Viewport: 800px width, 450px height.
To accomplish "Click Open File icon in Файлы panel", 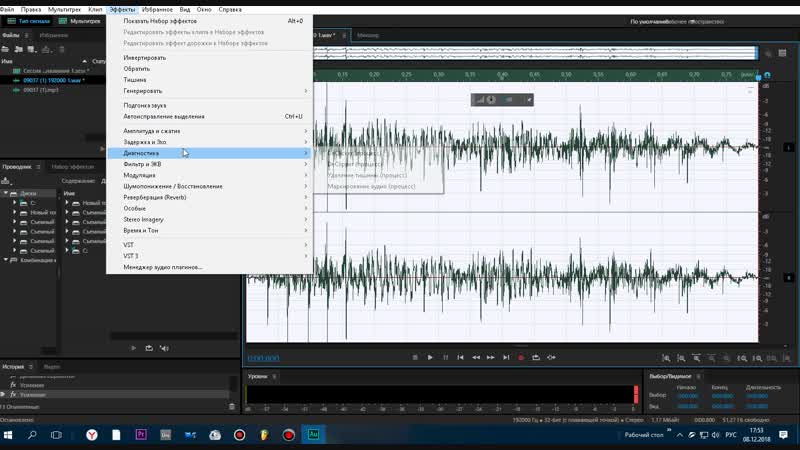I will 5,49.
